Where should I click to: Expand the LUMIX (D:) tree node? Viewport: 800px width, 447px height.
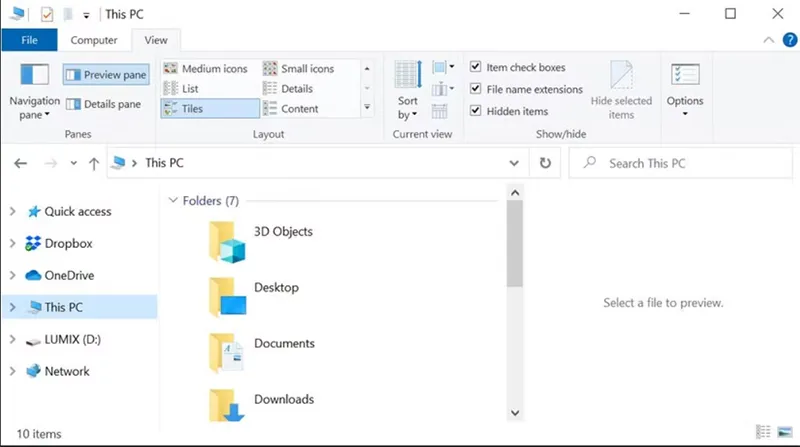[13, 339]
